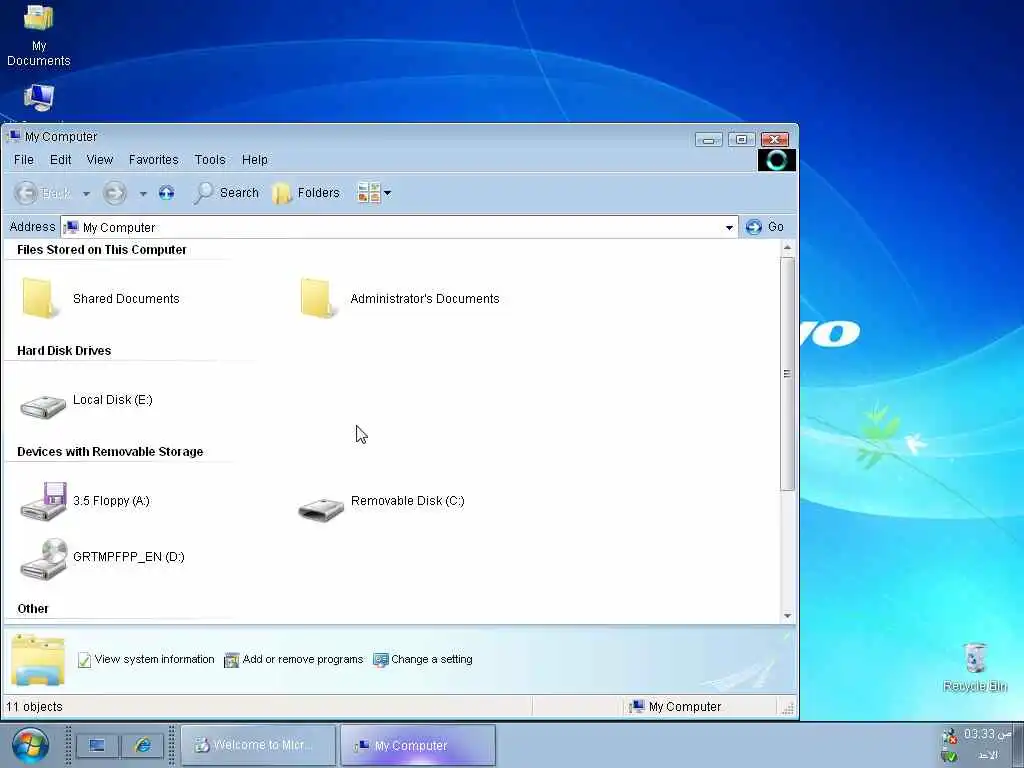Click the throbber icon beside menu bar

[x=776, y=160]
